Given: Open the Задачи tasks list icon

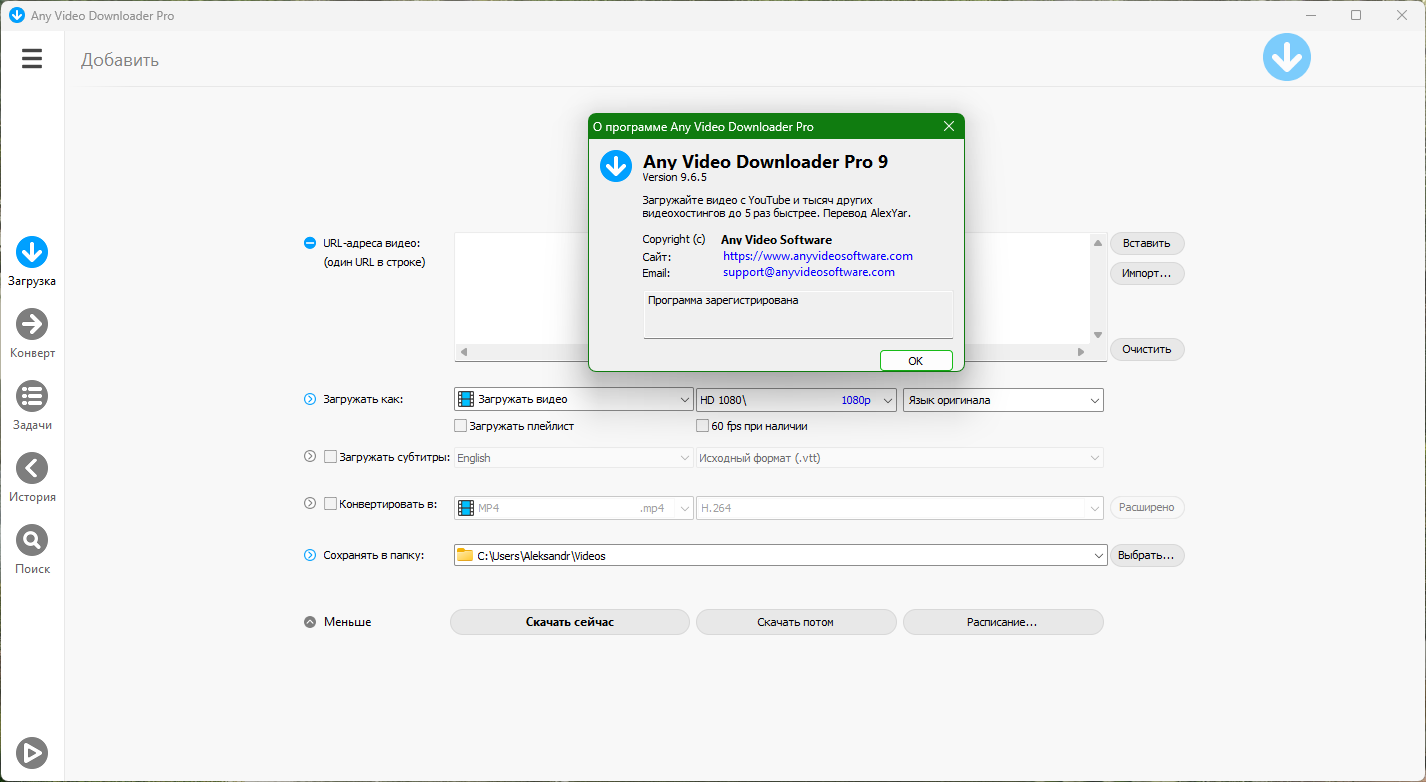Looking at the screenshot, I should (x=32, y=396).
